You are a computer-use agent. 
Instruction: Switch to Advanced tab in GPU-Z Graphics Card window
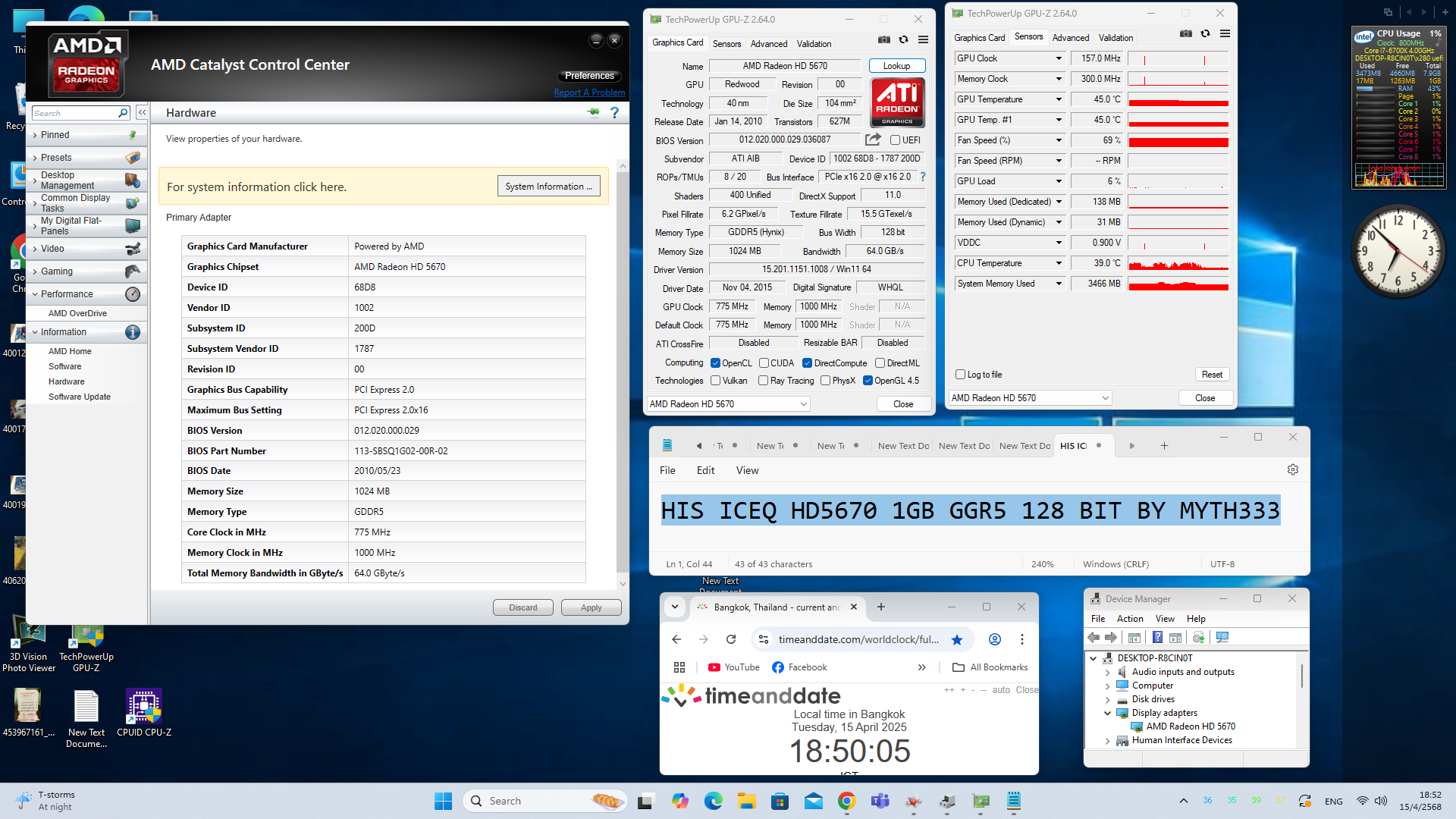coord(769,44)
